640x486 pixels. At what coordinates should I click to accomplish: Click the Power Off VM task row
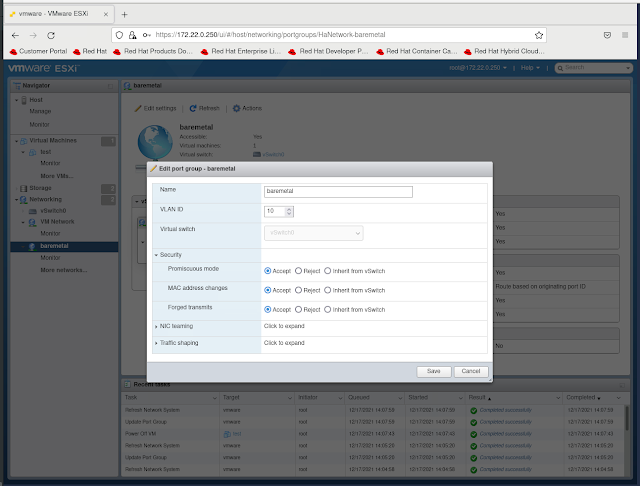(373, 434)
